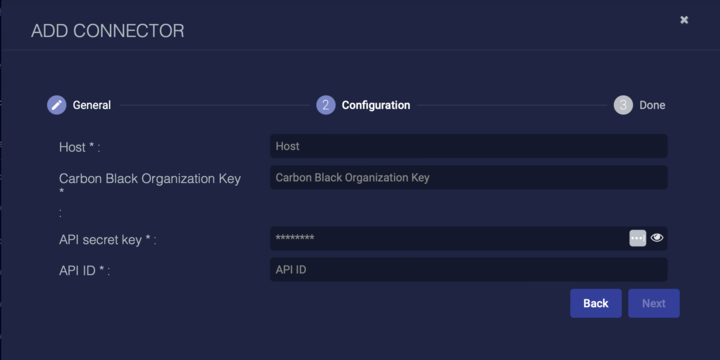Click the "Host * :" field label
Image resolution: width=720 pixels, height=360 pixels.
79,147
